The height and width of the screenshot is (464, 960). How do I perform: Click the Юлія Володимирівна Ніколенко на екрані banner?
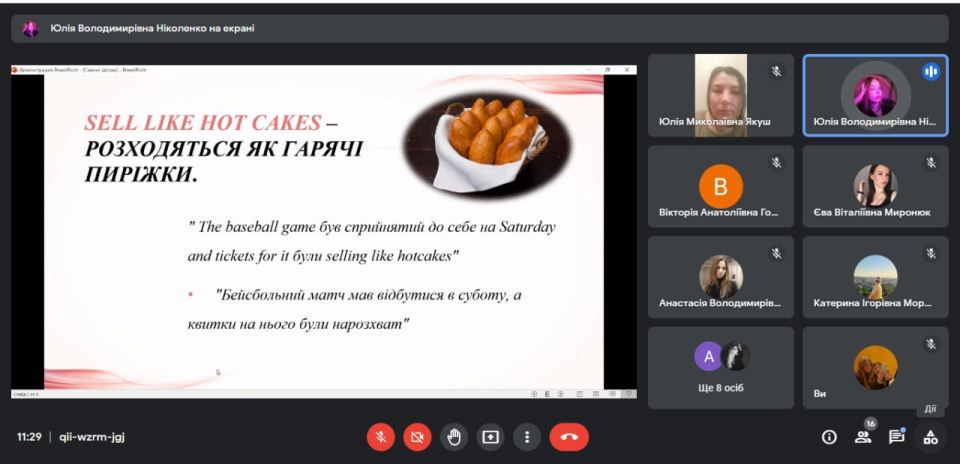click(479, 29)
